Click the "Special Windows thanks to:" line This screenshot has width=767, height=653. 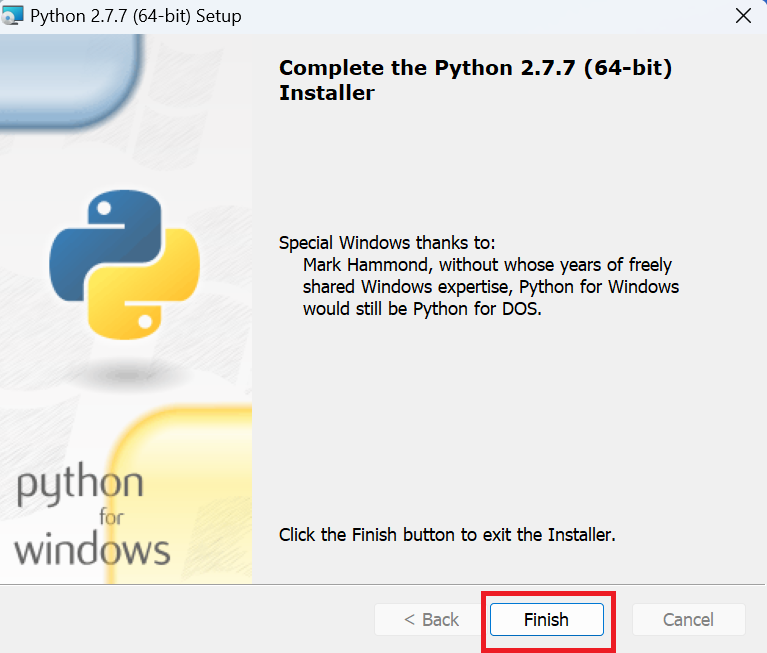point(387,243)
